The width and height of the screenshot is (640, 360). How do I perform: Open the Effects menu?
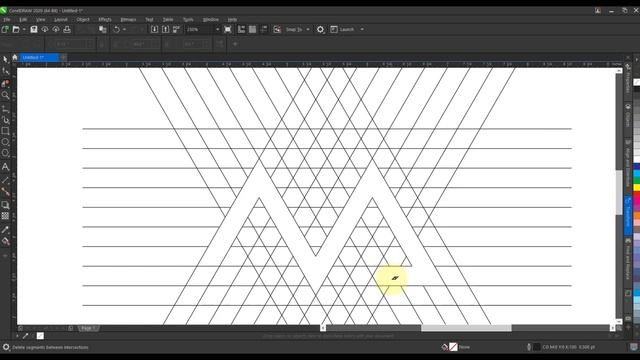[x=105, y=20]
